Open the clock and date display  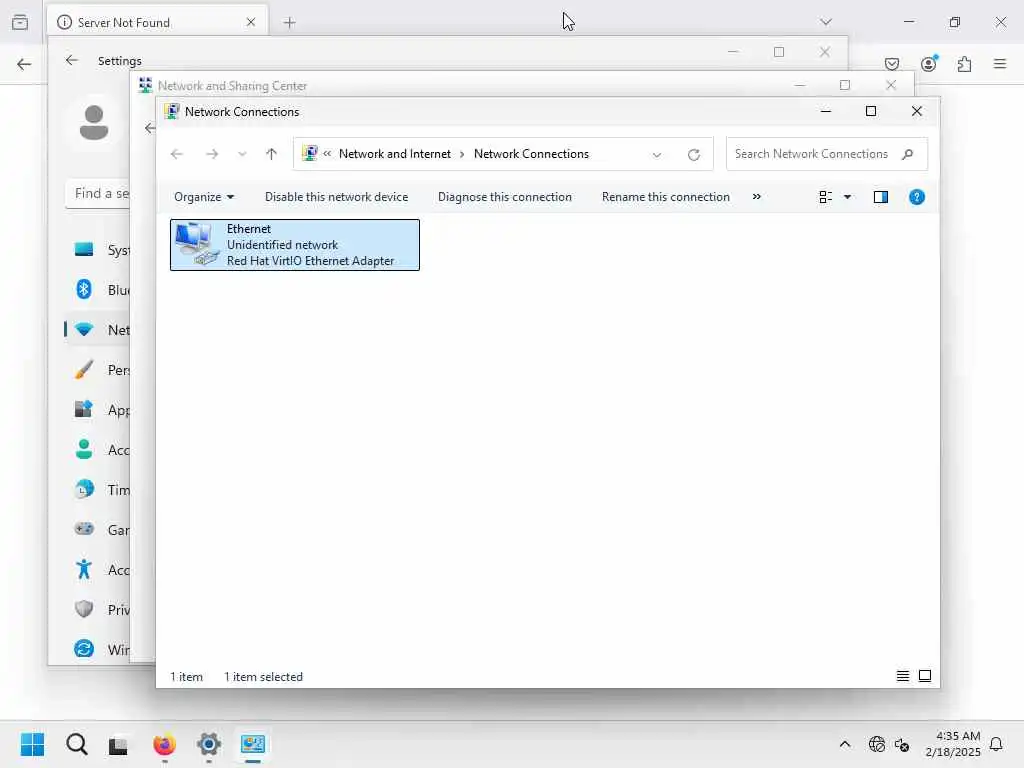click(x=953, y=744)
